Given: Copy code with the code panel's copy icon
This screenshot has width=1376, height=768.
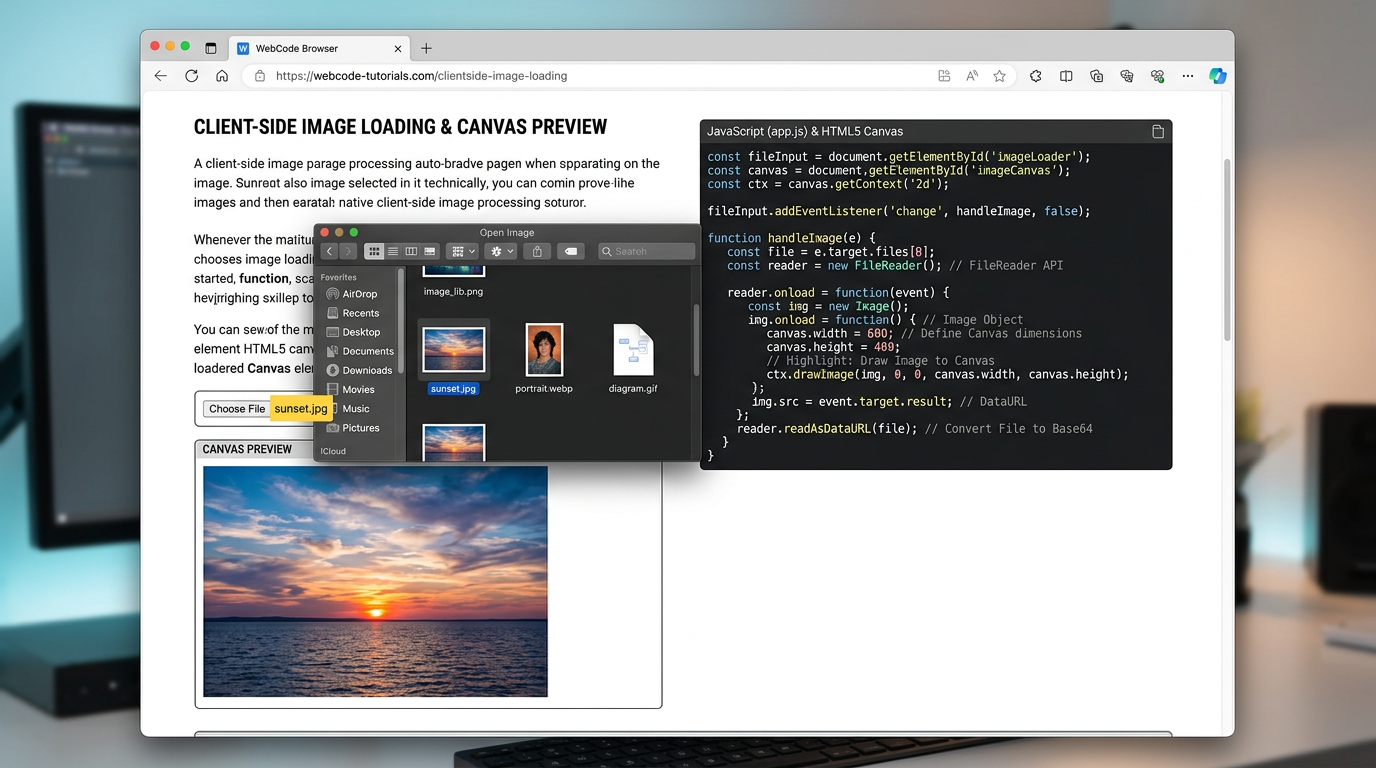Looking at the screenshot, I should pos(1158,131).
